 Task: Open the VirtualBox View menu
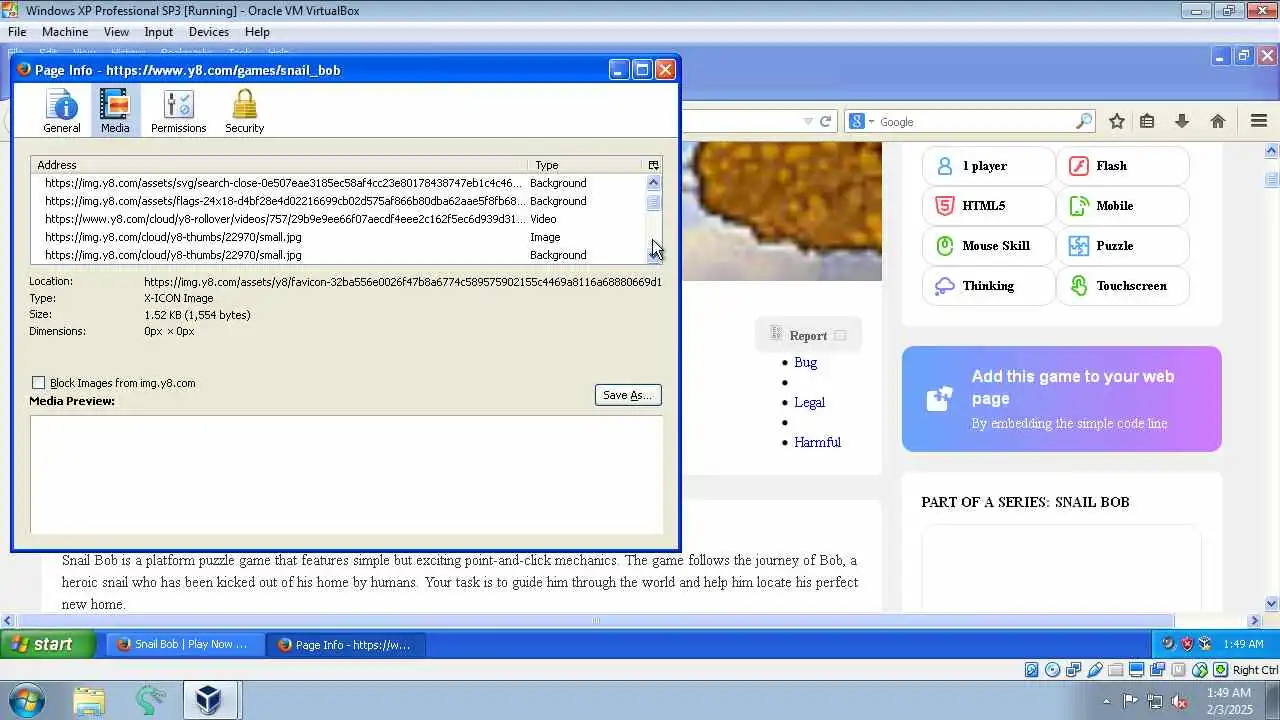(x=116, y=32)
